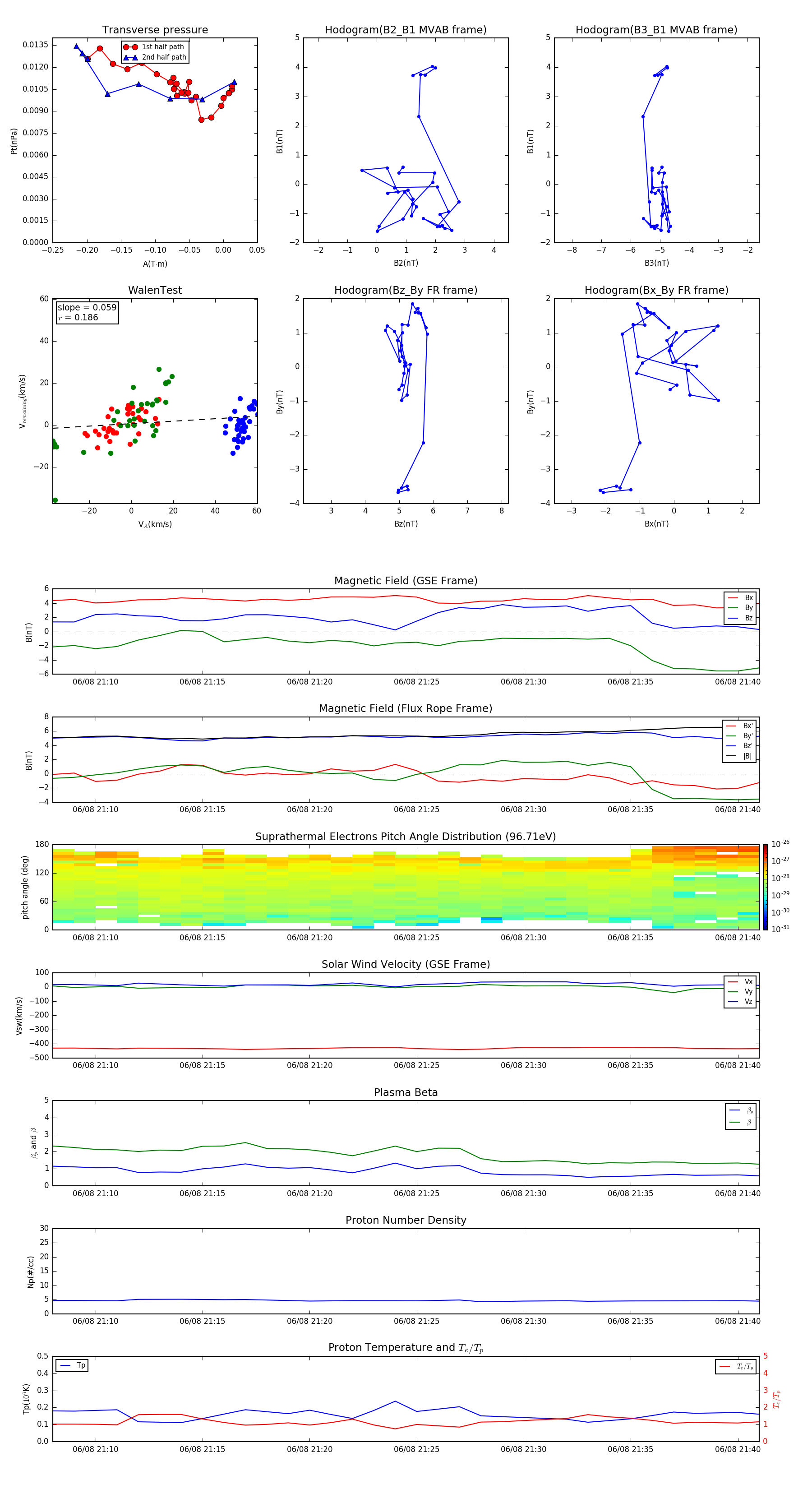Click '06/08 21:25' tick under GSE magnetic field
This screenshot has height=1489, width=812.
416,682
